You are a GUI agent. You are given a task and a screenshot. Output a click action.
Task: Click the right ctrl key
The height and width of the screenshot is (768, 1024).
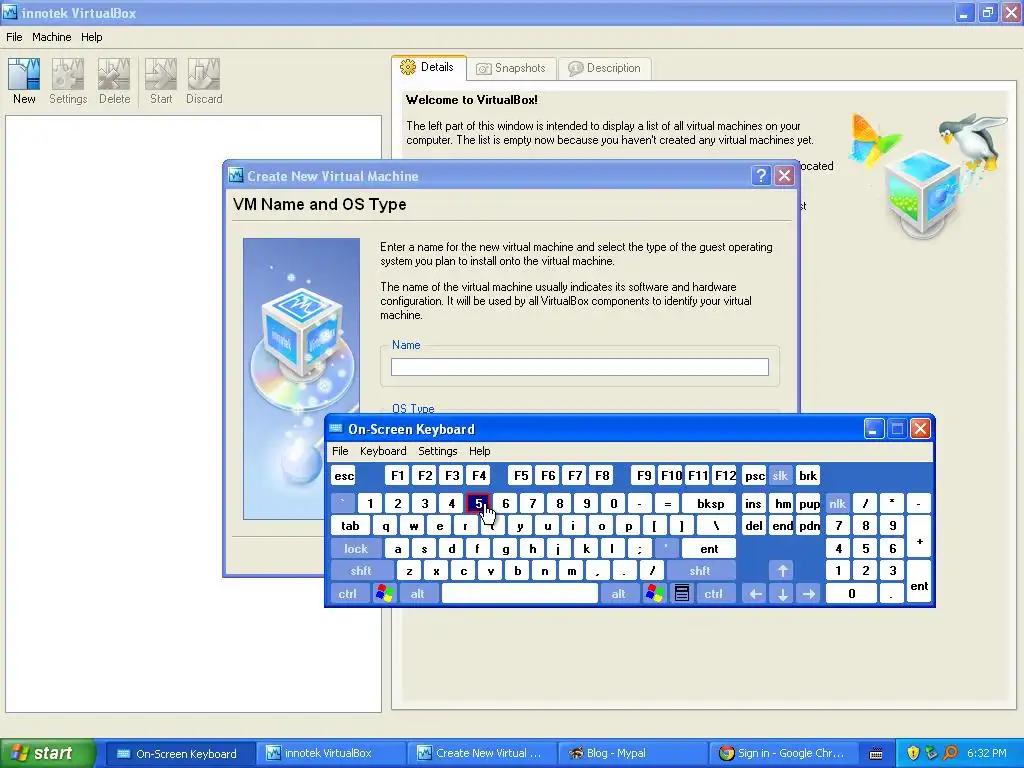[x=714, y=594]
